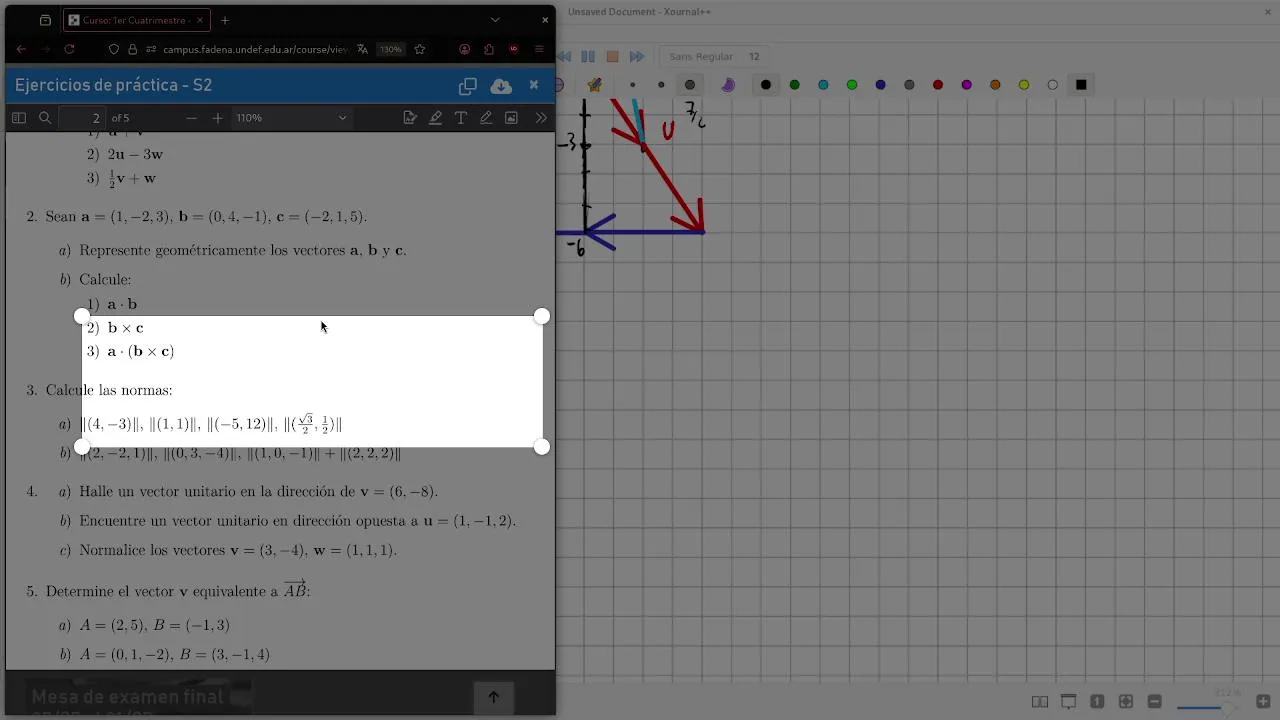Pick the red color swatch
Image resolution: width=1280 pixels, height=720 pixels.
tap(938, 85)
